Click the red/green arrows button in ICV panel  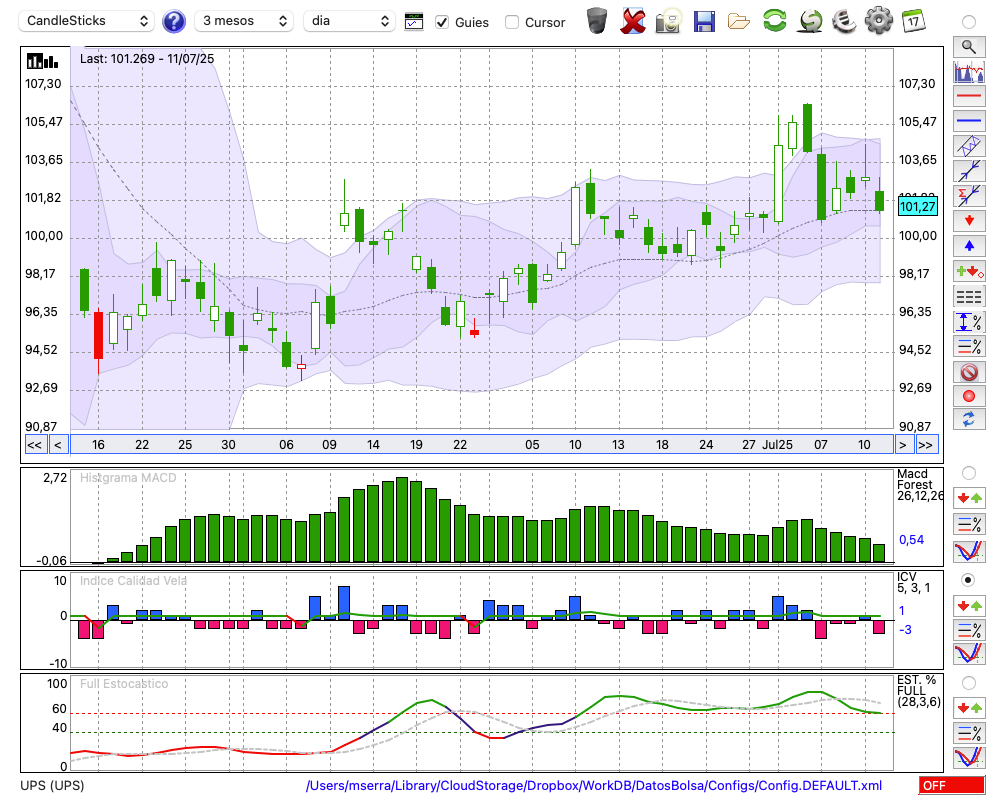coord(969,605)
